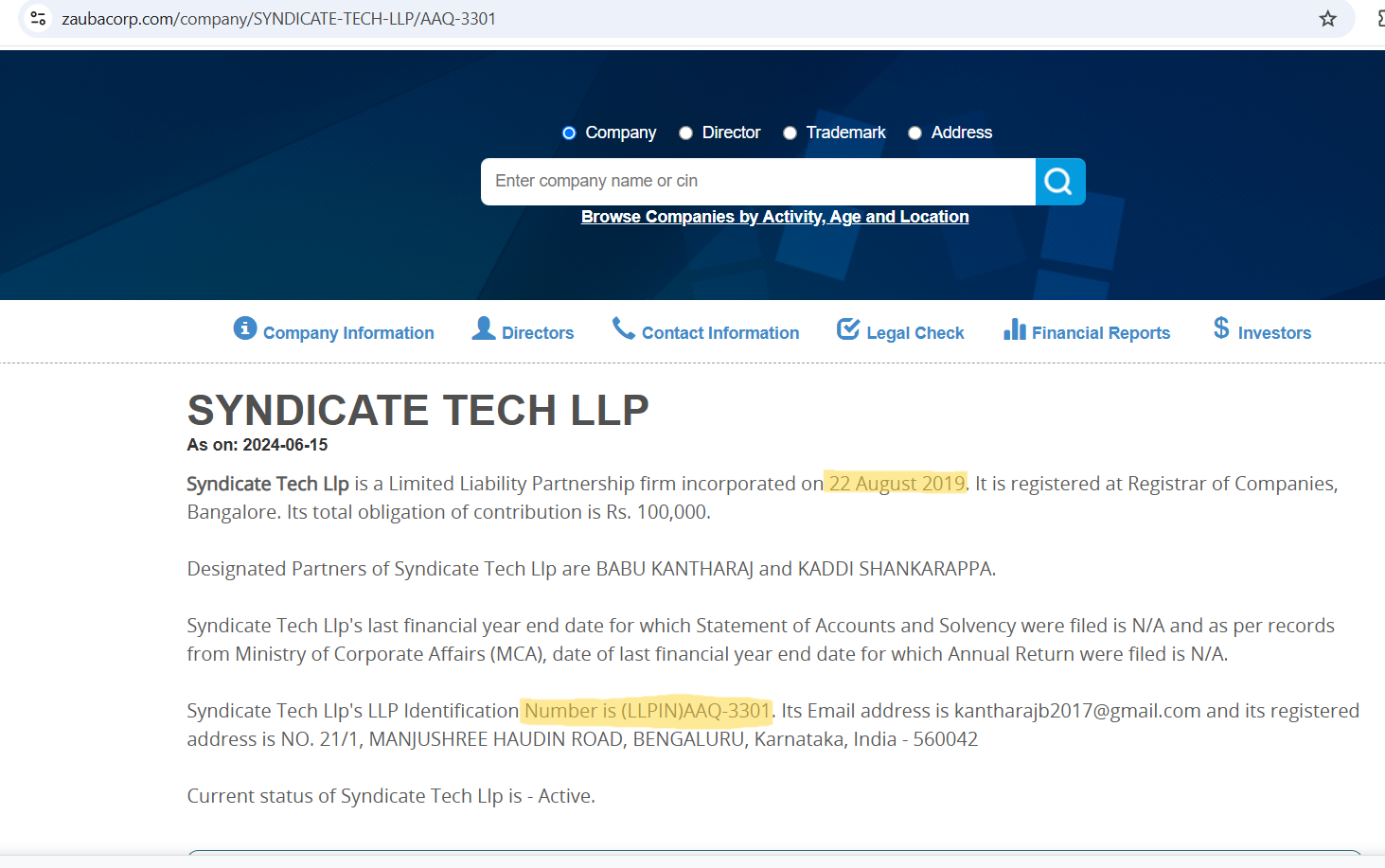Viewport: 1385px width, 868px height.
Task: Click the Company Information info icon
Action: pyautogui.click(x=245, y=328)
